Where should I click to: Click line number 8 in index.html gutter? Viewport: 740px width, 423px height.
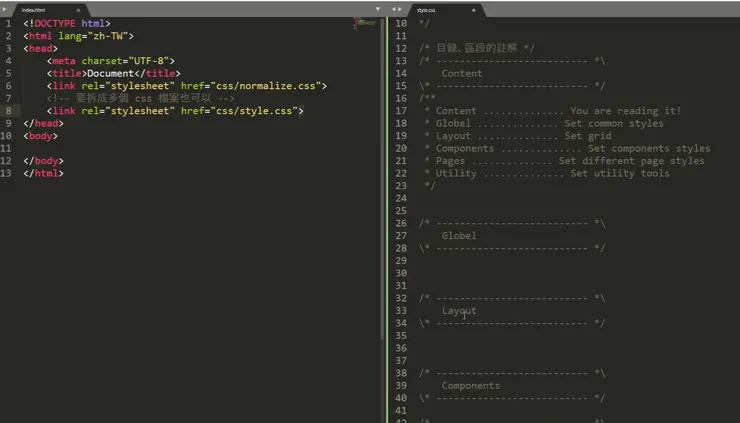pyautogui.click(x=7, y=111)
